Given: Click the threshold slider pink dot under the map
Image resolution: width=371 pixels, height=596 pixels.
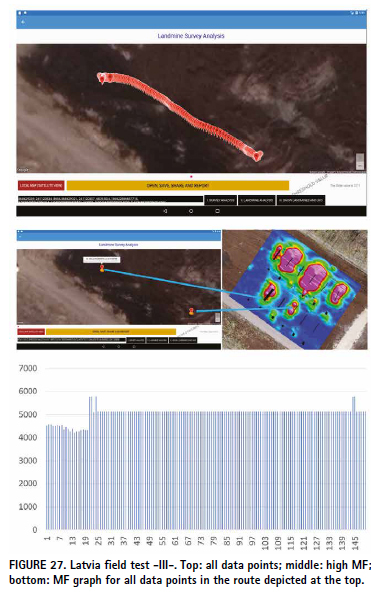Looking at the screenshot, I should coord(191,176).
